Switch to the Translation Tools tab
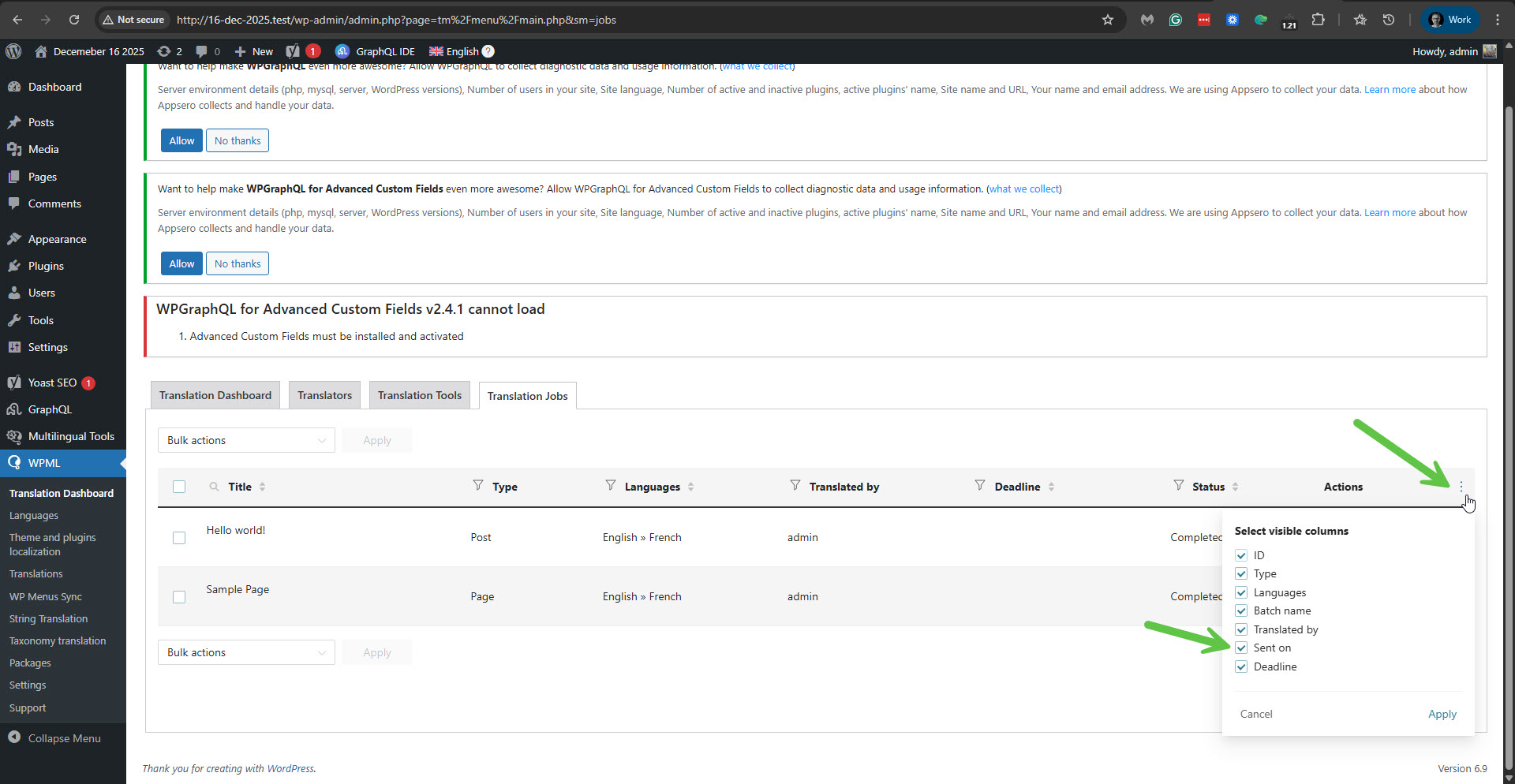Viewport: 1515px width, 784px height. 420,395
